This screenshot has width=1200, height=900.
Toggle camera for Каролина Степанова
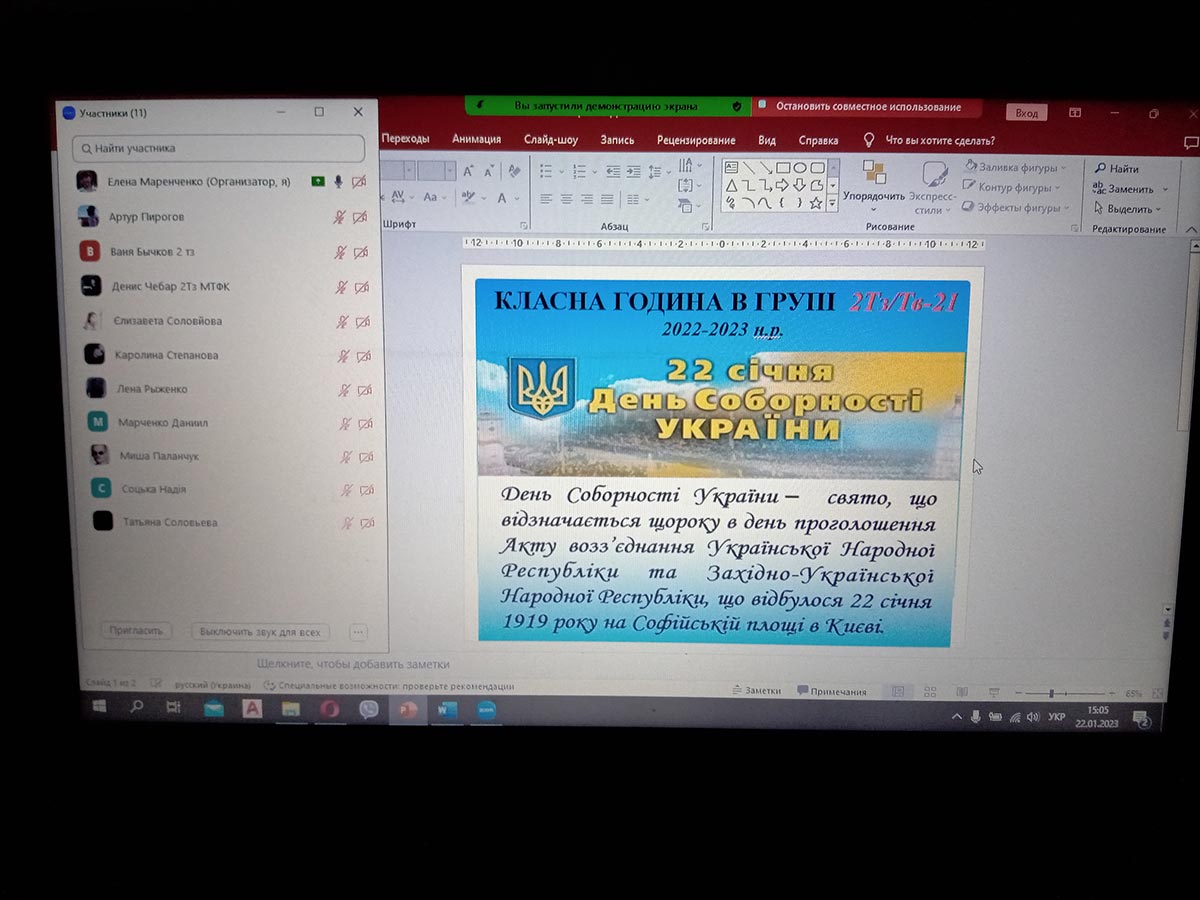[363, 356]
